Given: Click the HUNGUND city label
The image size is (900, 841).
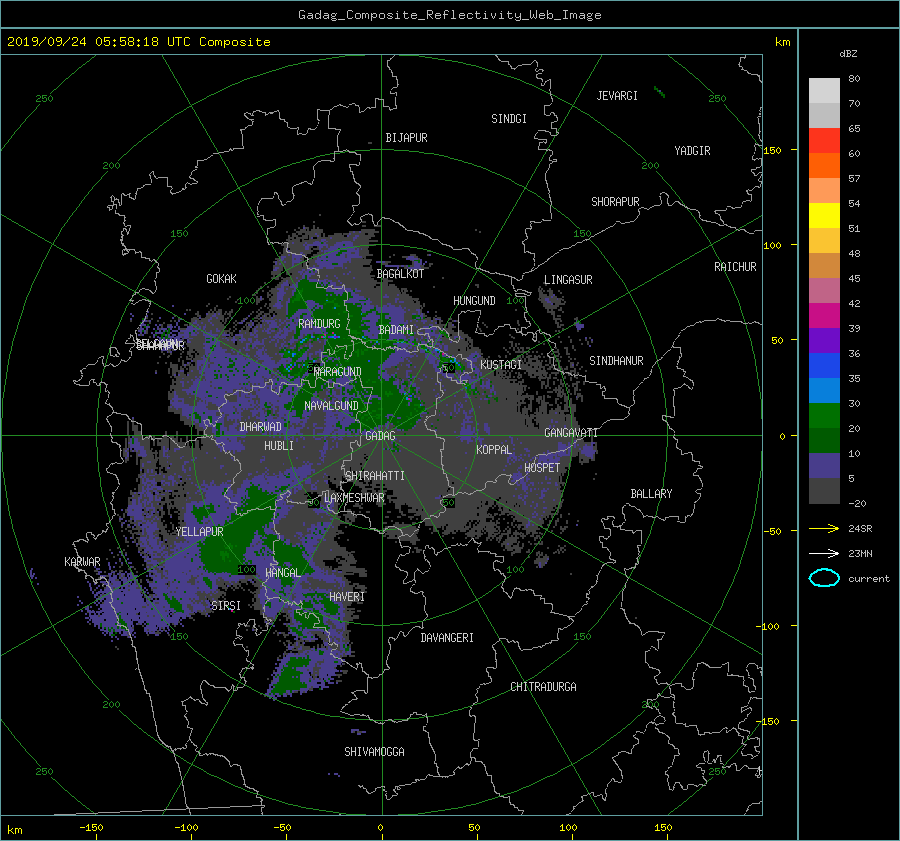Looking at the screenshot, I should pyautogui.click(x=474, y=301).
